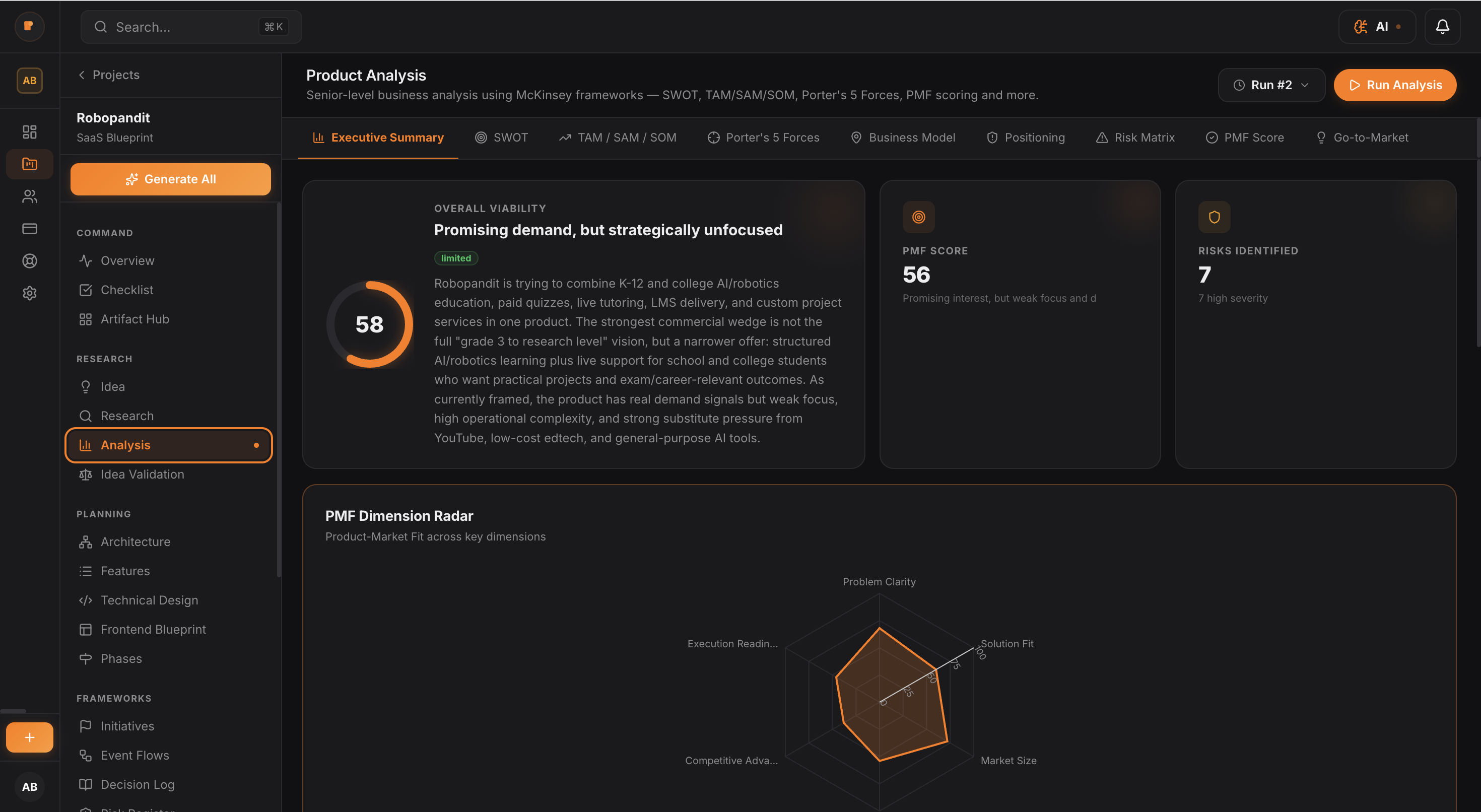Open the Event Flows framework
The height and width of the screenshot is (812, 1481).
134,755
